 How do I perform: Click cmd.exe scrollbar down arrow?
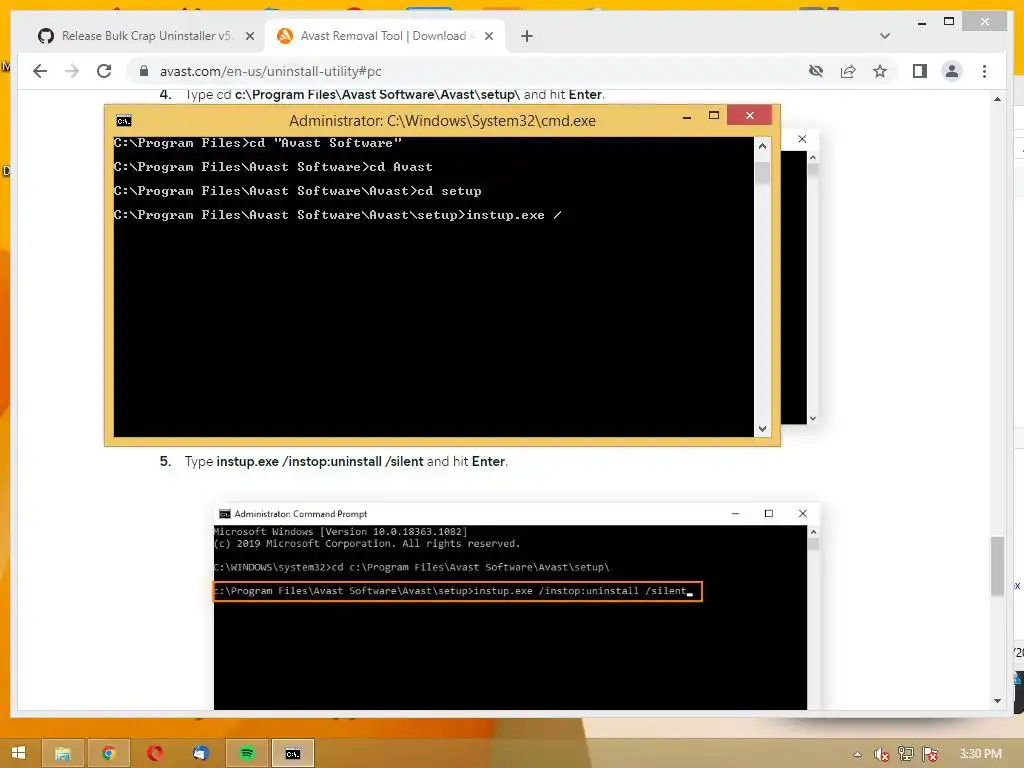coord(762,429)
